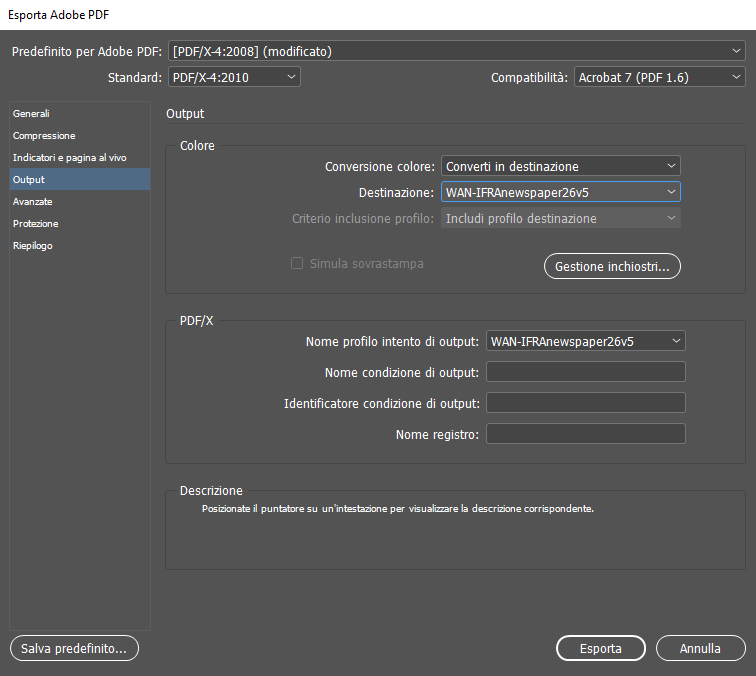Open the Predefinito per Adobe PDF dropdown
Screen dimensions: 756x676
[457, 51]
